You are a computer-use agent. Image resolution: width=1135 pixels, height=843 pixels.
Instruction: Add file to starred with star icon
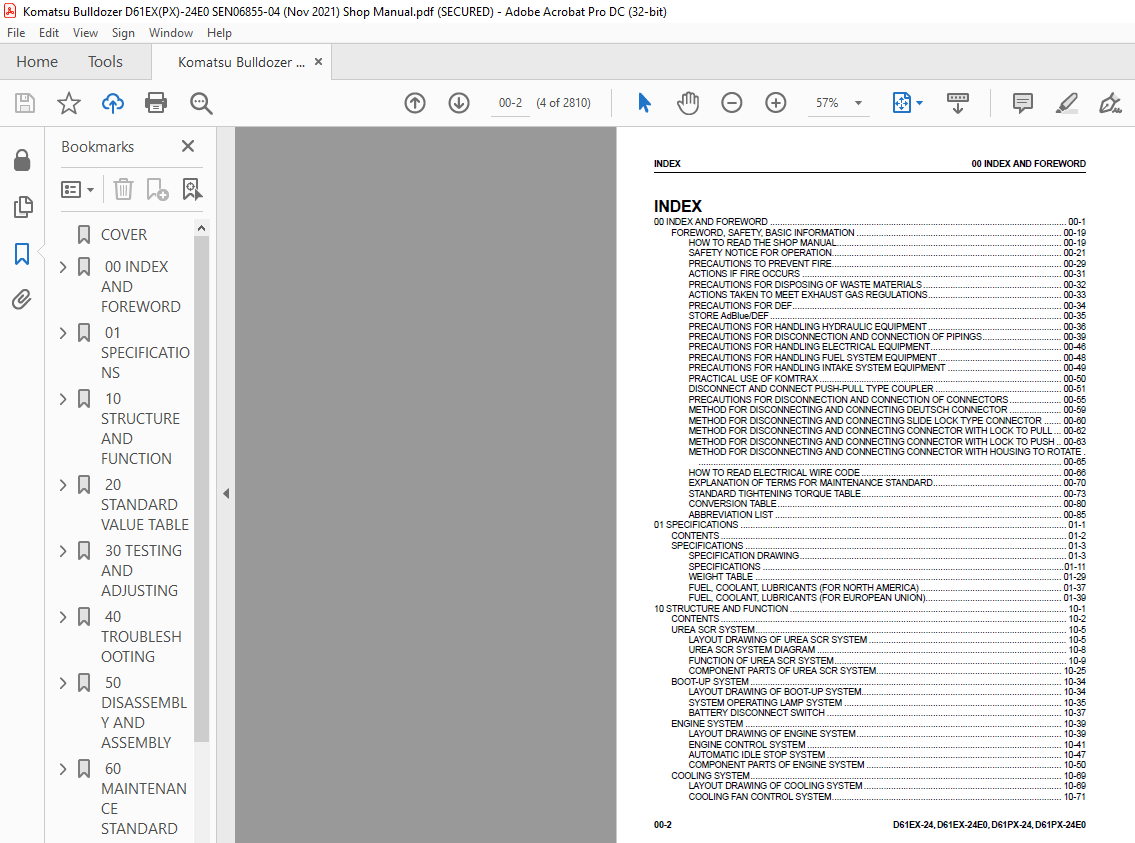coord(69,103)
